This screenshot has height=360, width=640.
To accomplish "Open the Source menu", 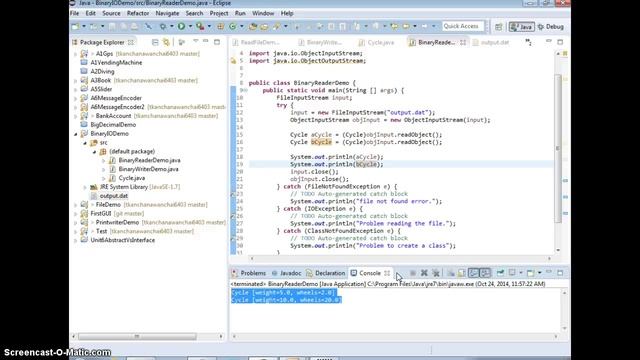I will tap(111, 13).
